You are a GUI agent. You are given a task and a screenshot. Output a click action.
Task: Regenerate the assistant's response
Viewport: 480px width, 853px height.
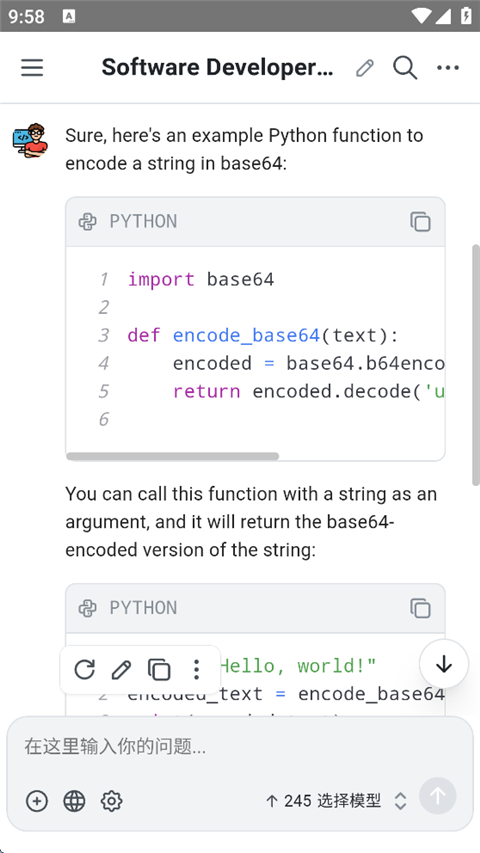pyautogui.click(x=84, y=669)
